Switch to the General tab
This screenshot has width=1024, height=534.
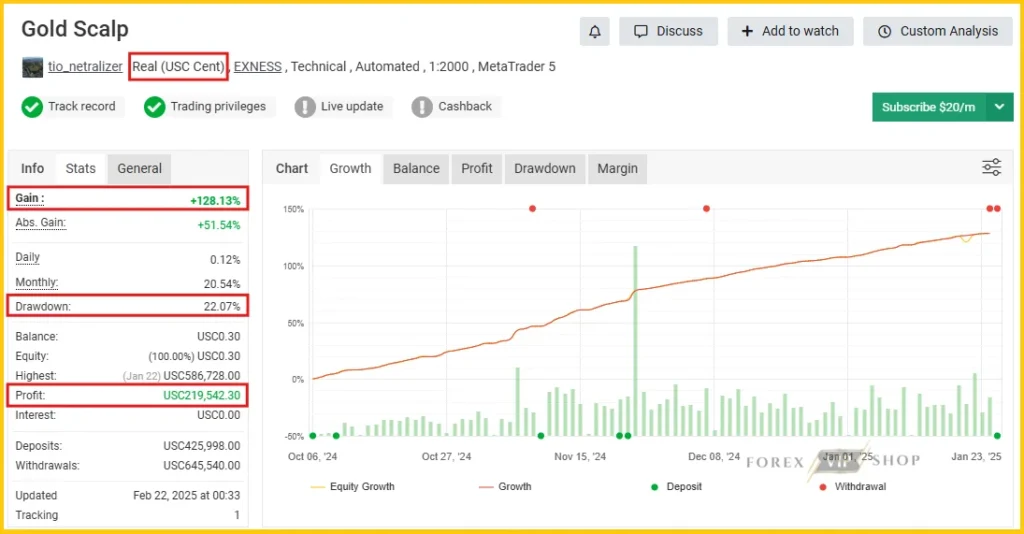(x=139, y=168)
